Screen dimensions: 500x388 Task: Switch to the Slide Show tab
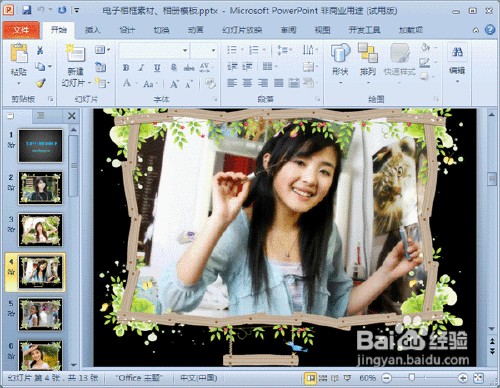click(x=242, y=30)
